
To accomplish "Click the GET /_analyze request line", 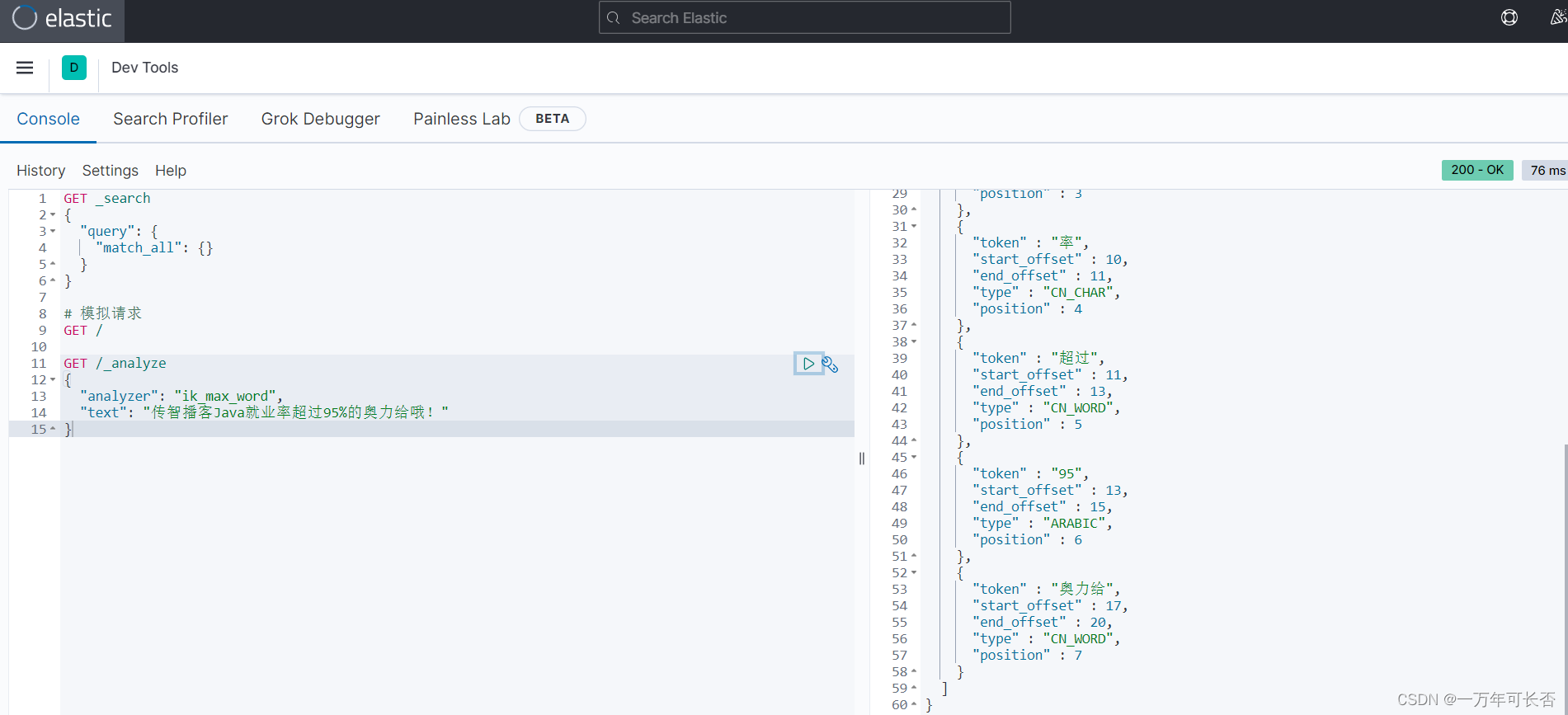I will point(115,364).
